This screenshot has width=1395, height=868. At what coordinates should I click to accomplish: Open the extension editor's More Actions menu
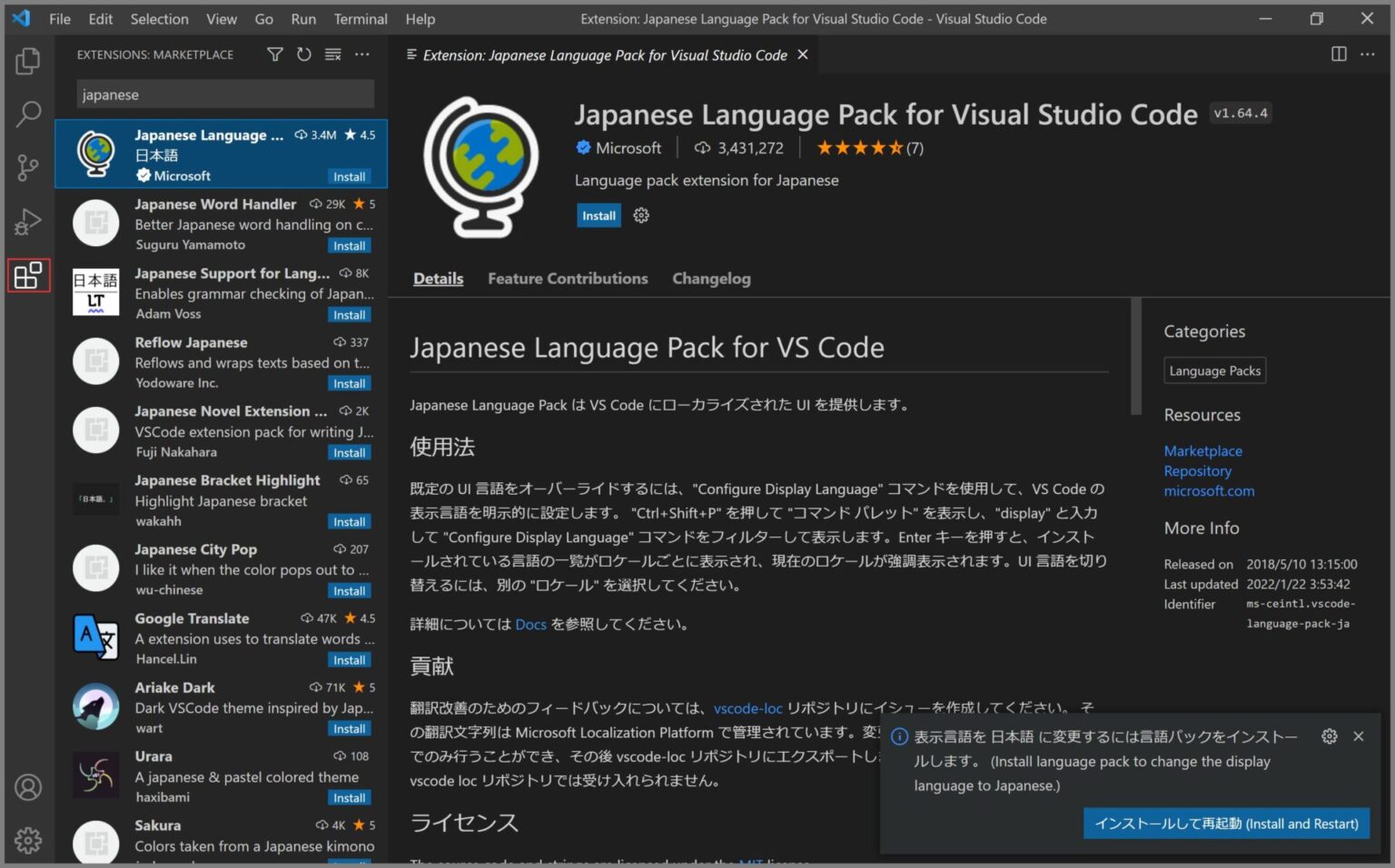[1368, 54]
